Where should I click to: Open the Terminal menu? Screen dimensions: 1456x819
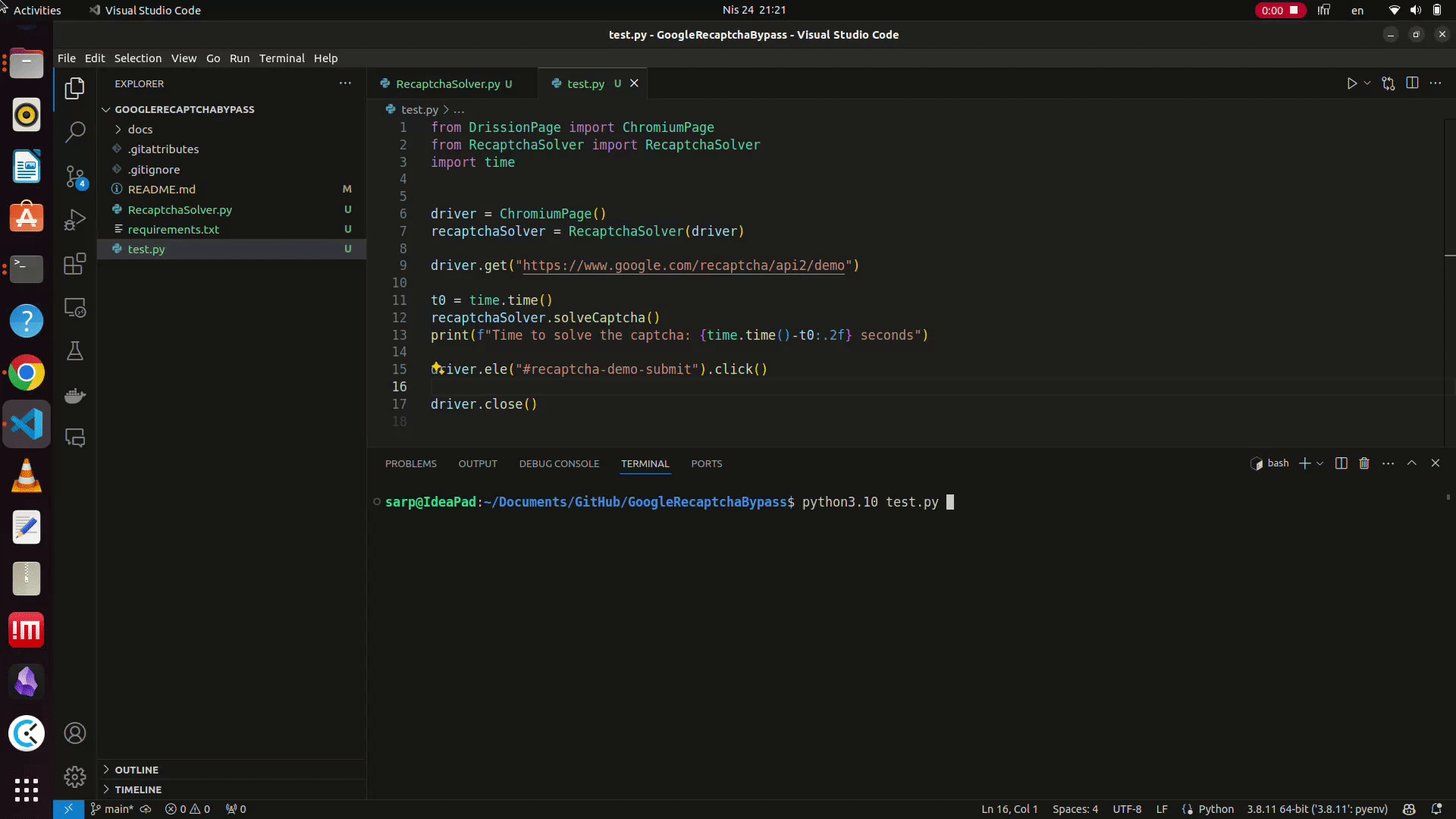(x=281, y=58)
